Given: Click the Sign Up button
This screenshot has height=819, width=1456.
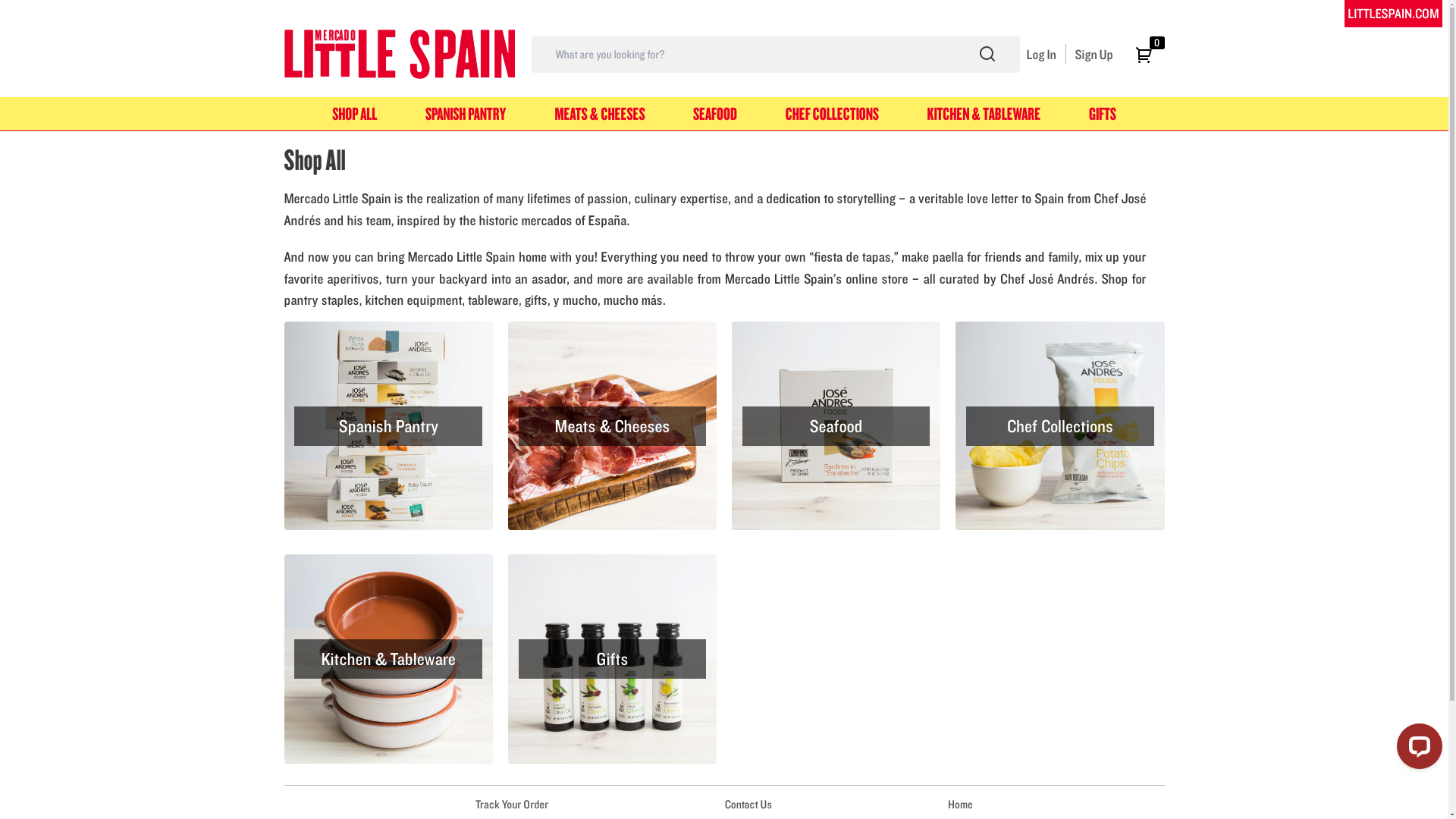Looking at the screenshot, I should 1093,54.
